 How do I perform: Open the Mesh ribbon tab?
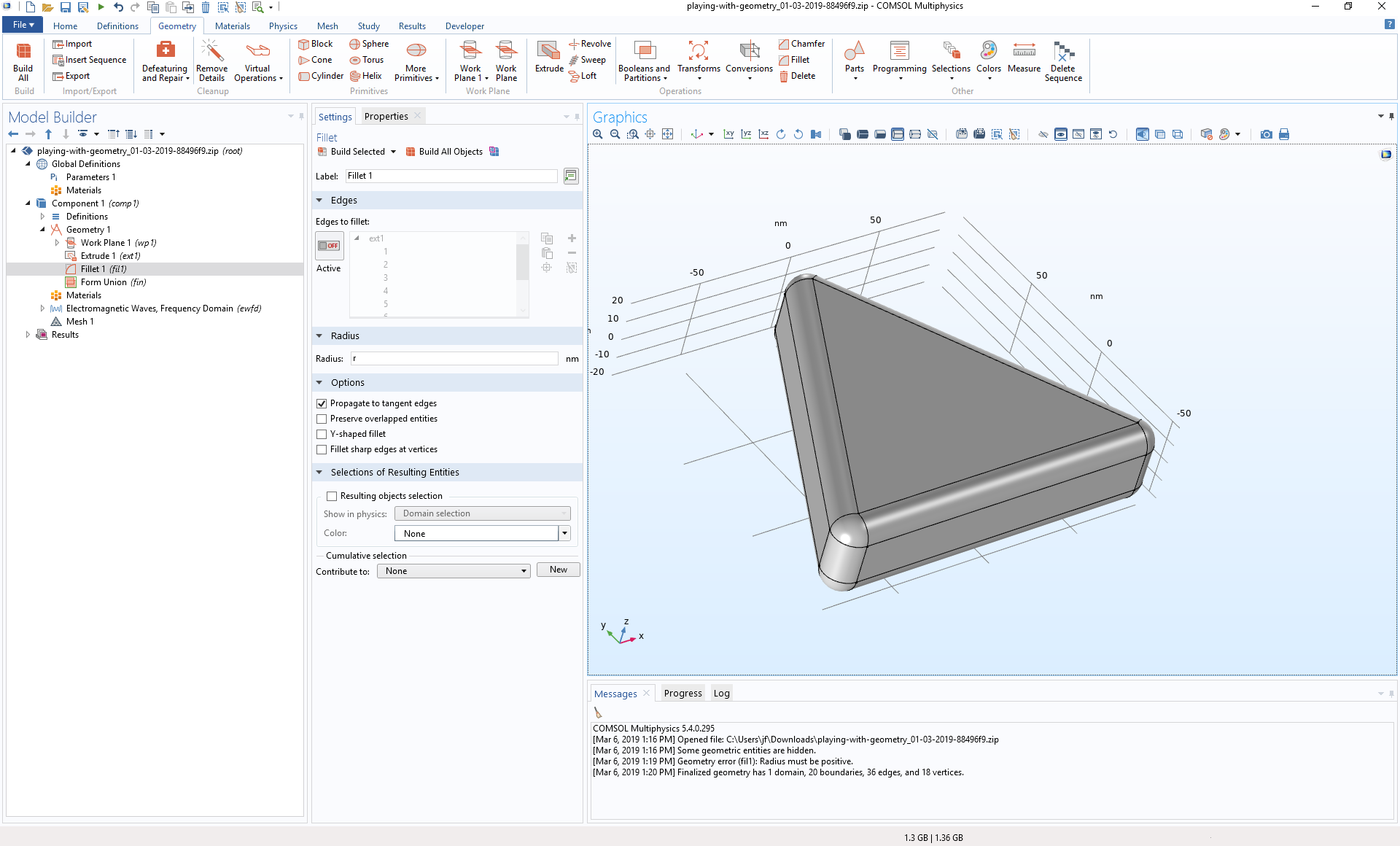click(327, 26)
